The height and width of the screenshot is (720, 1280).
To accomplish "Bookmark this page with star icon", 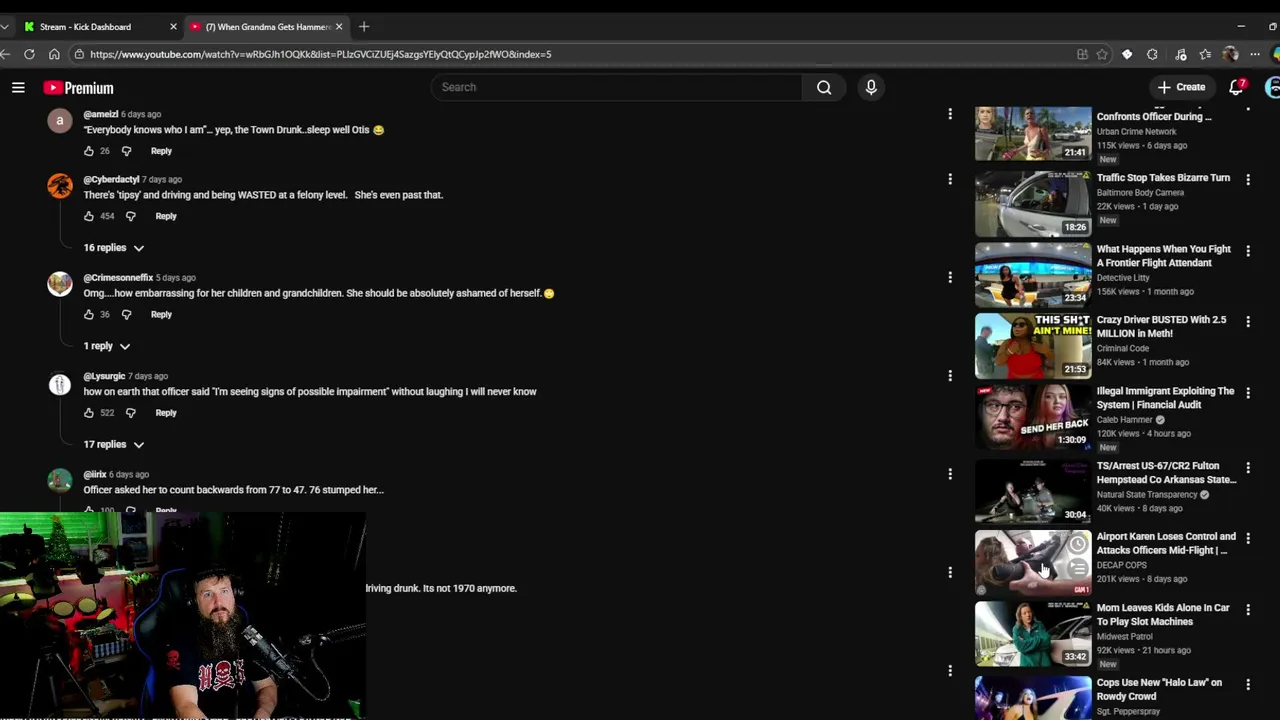I will tap(1102, 54).
